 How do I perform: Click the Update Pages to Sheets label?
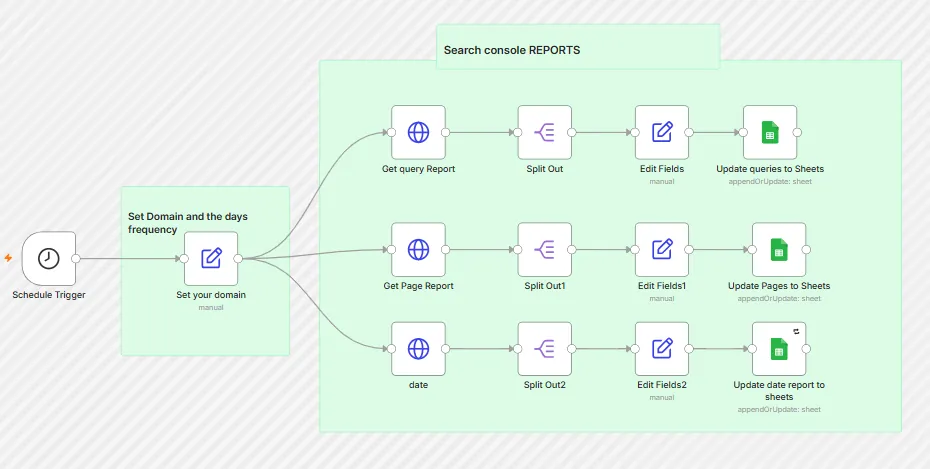(x=779, y=286)
